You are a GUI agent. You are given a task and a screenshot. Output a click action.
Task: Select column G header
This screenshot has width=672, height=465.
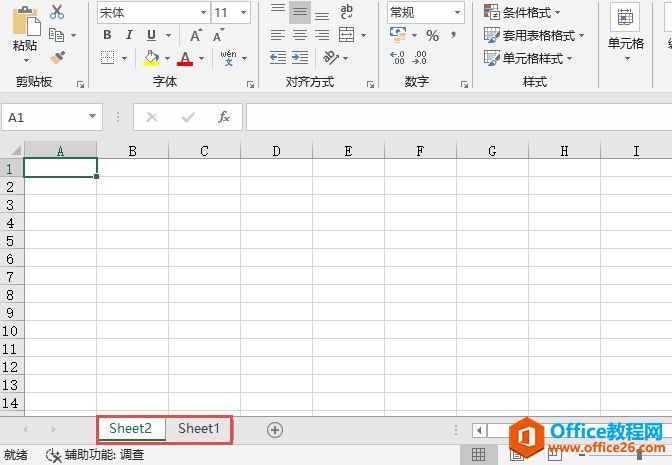[492, 151]
